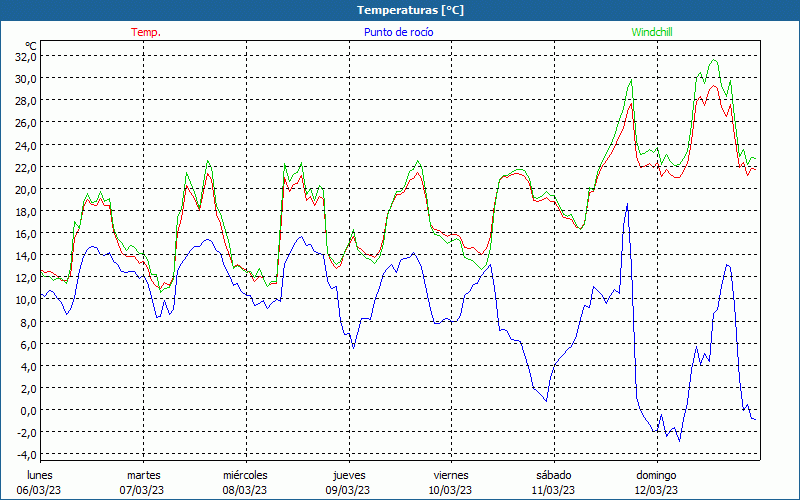Click the 20,0 y-axis label
This screenshot has height=500, width=800.
(26, 189)
